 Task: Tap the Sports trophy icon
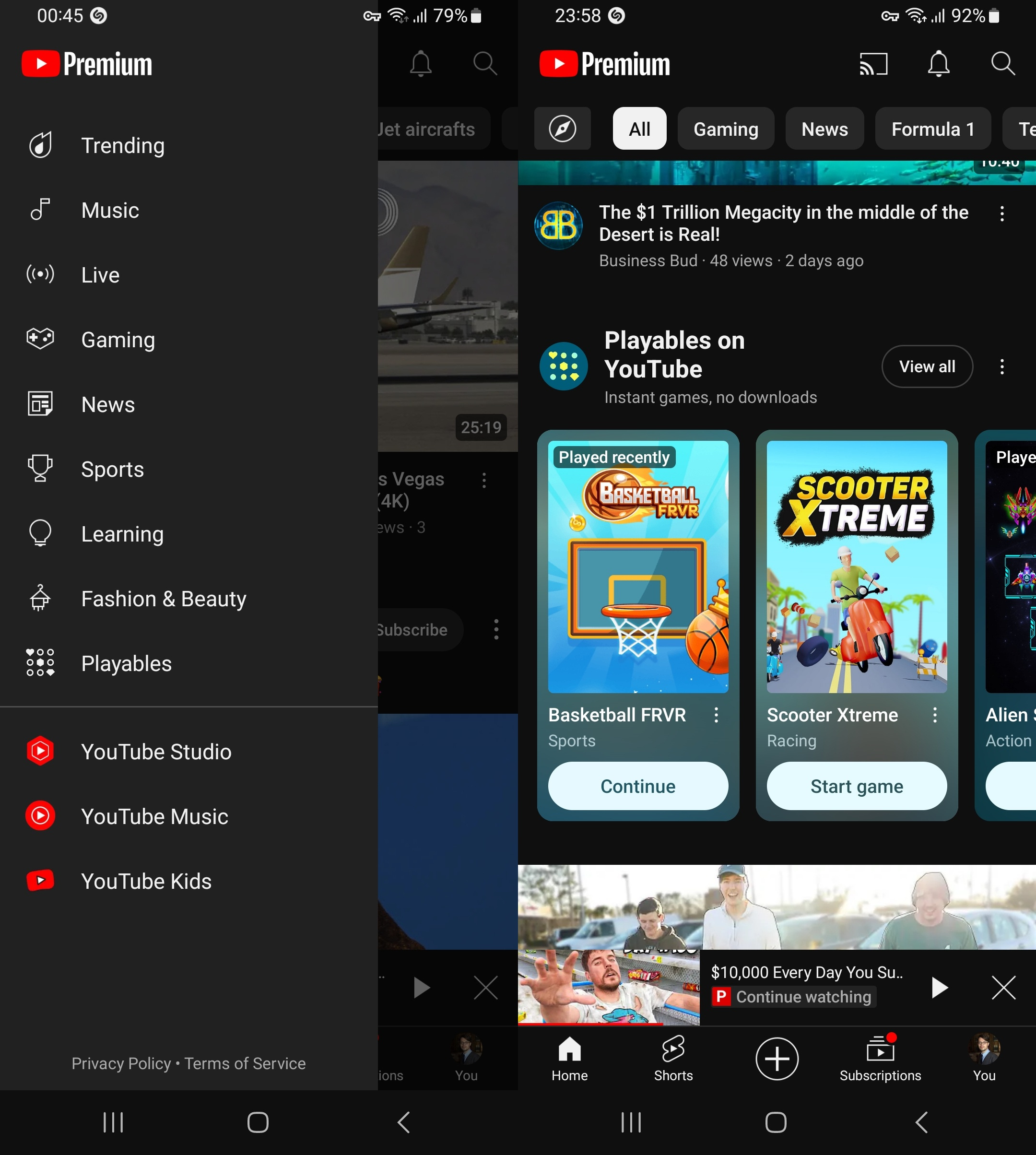click(x=40, y=469)
